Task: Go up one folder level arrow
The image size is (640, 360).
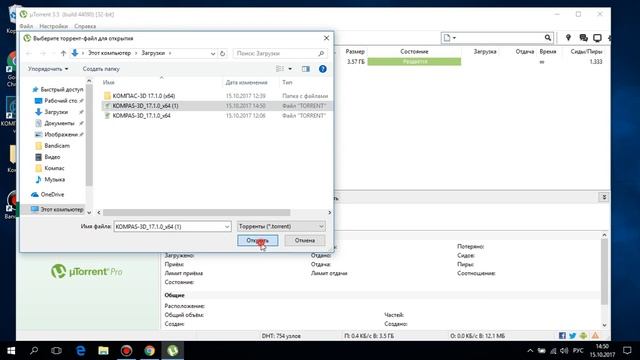Action: point(63,53)
